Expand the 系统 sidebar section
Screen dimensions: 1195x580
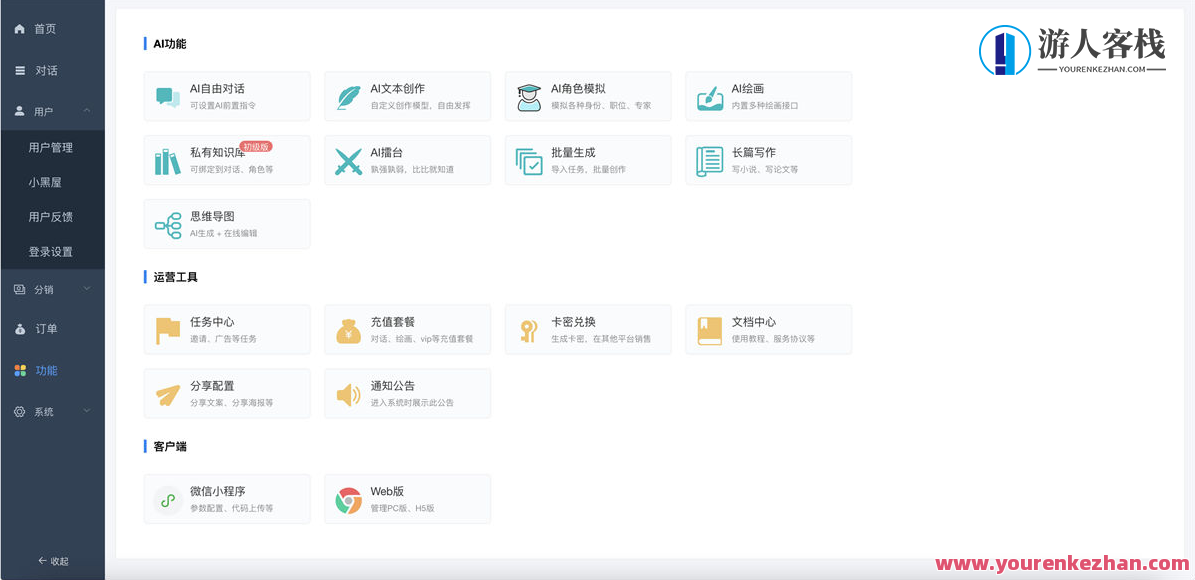[52, 411]
